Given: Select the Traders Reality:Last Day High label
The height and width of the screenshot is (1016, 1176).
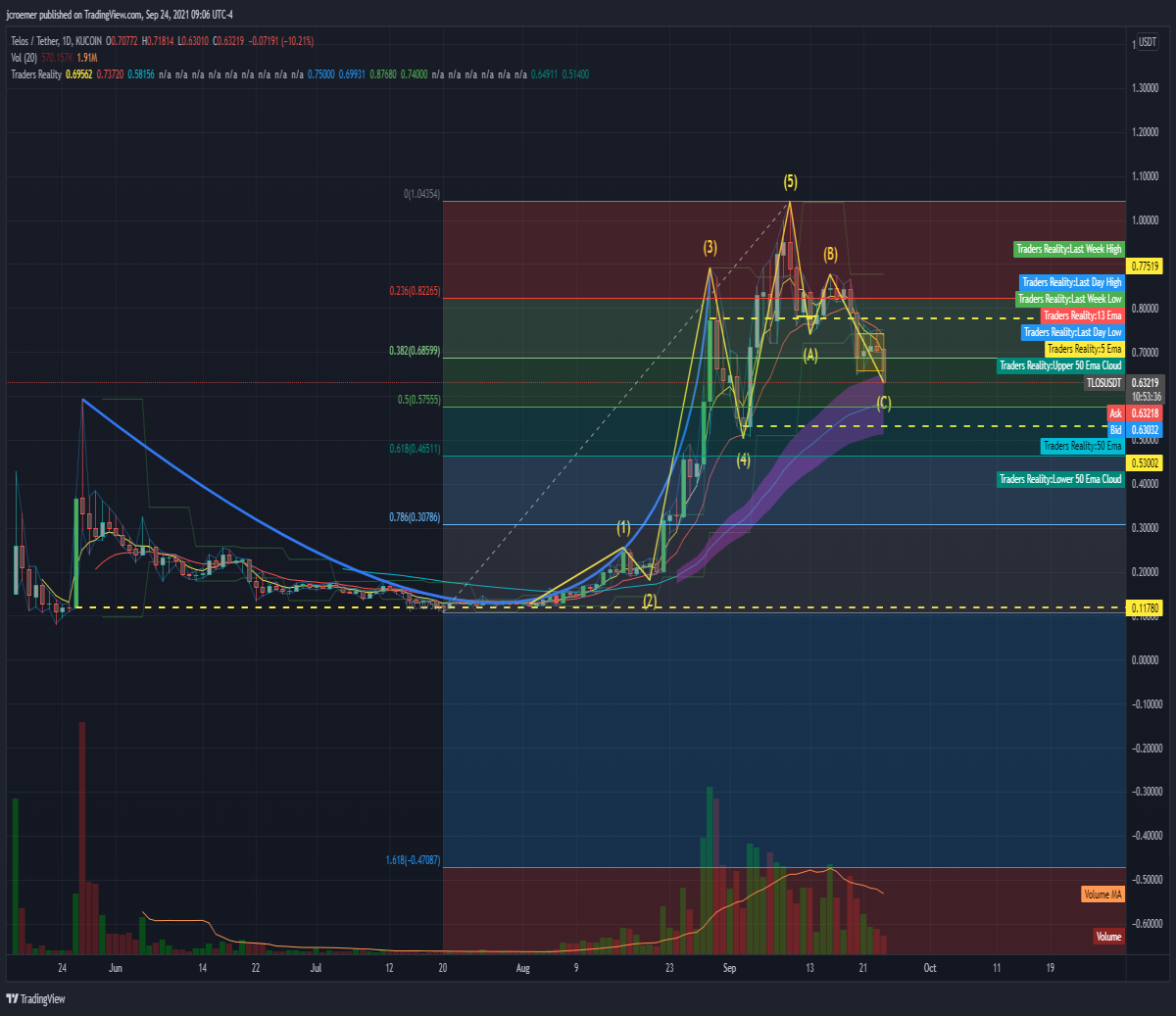Looking at the screenshot, I should [x=1071, y=282].
